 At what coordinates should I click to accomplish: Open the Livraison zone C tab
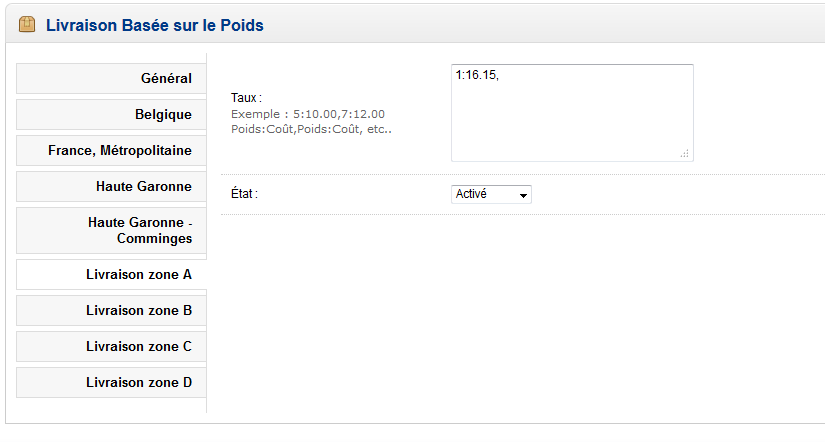tap(139, 346)
